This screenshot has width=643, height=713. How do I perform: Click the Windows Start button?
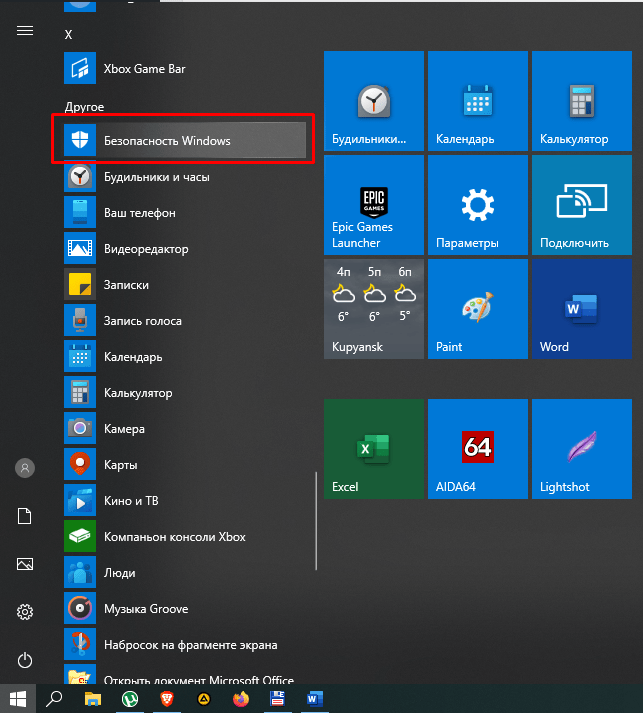(x=18, y=698)
